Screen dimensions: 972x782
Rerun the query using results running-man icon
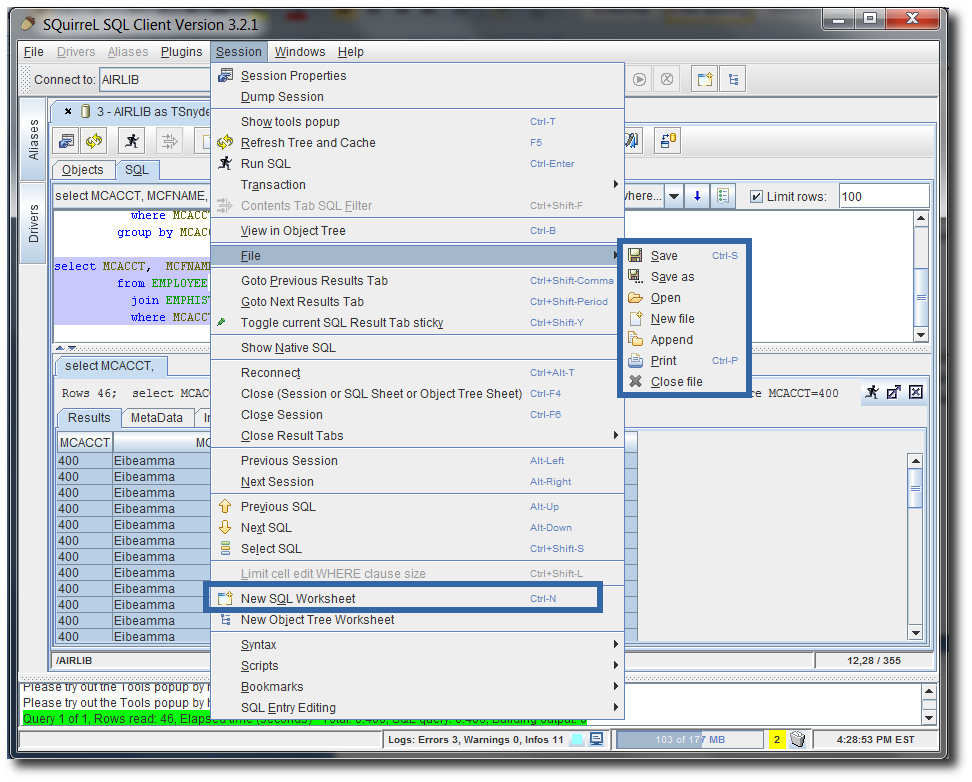tap(872, 392)
